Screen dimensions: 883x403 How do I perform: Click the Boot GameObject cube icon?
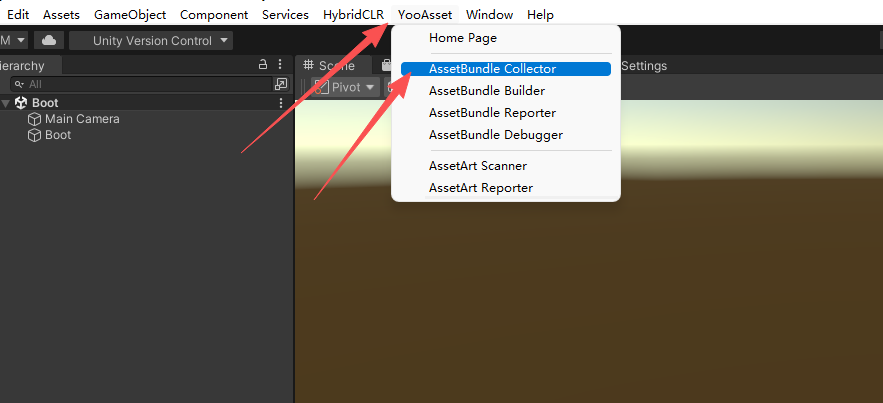click(x=34, y=136)
